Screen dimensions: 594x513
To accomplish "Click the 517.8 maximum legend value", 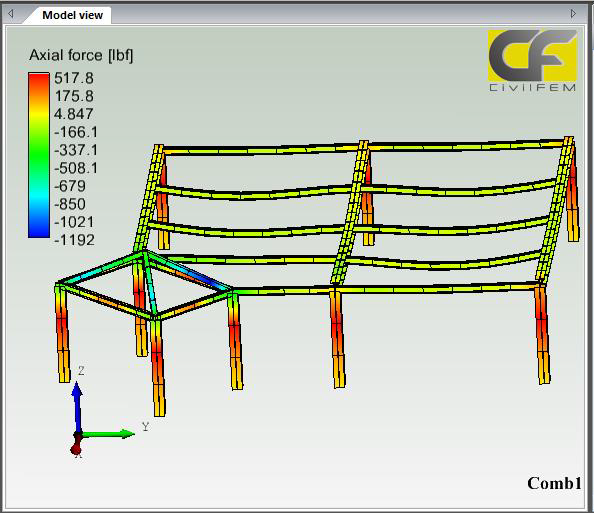I will 74,78.
